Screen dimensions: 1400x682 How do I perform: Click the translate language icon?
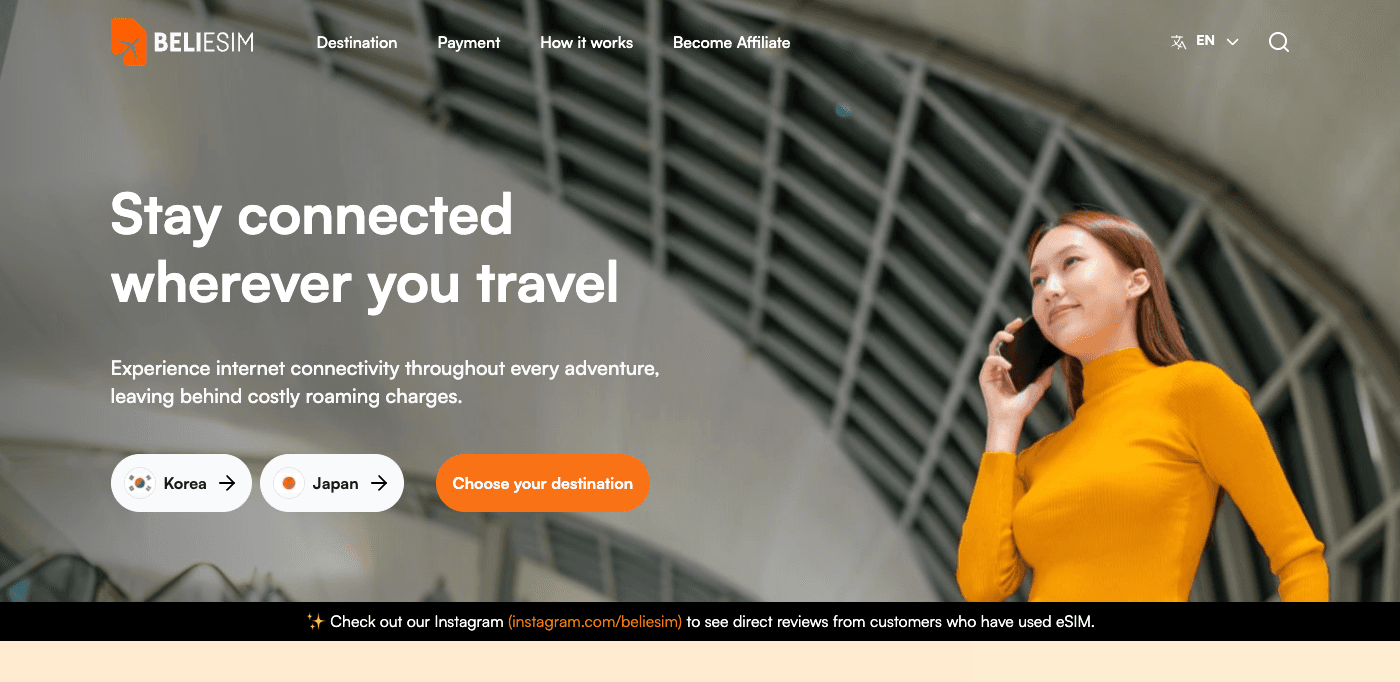coord(1179,42)
